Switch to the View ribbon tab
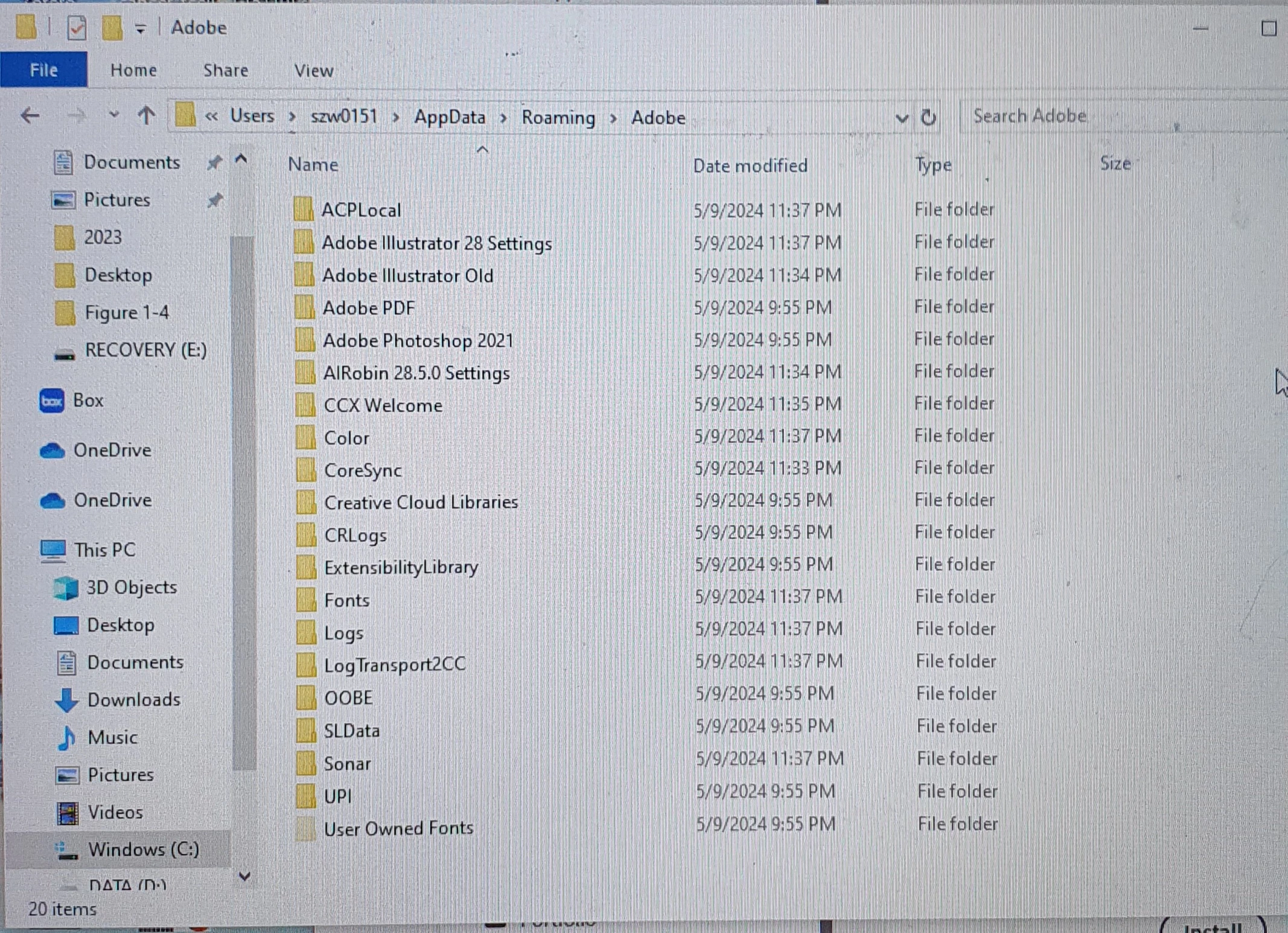1288x933 pixels. pos(313,71)
